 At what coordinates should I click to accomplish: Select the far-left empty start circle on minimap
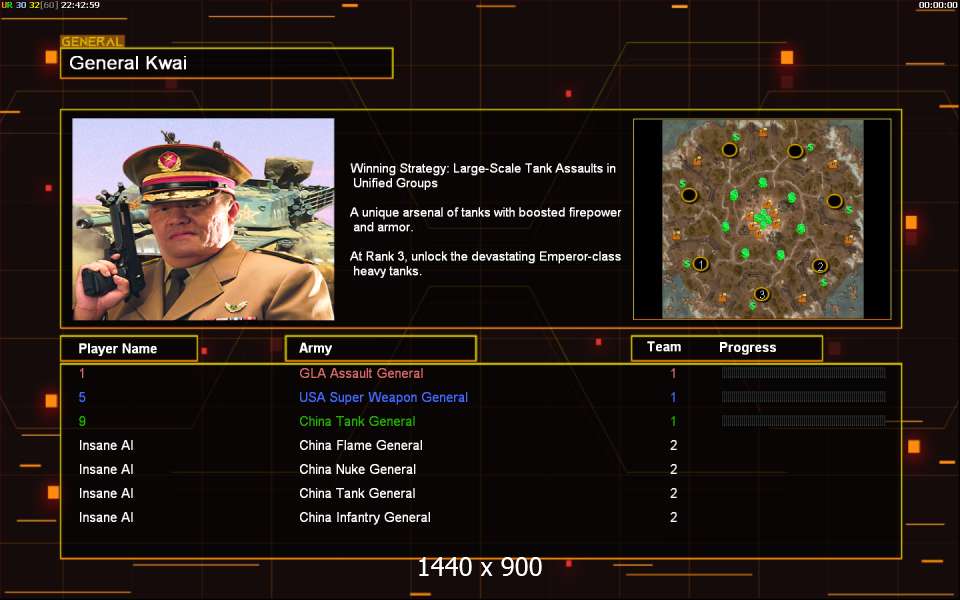[689, 195]
